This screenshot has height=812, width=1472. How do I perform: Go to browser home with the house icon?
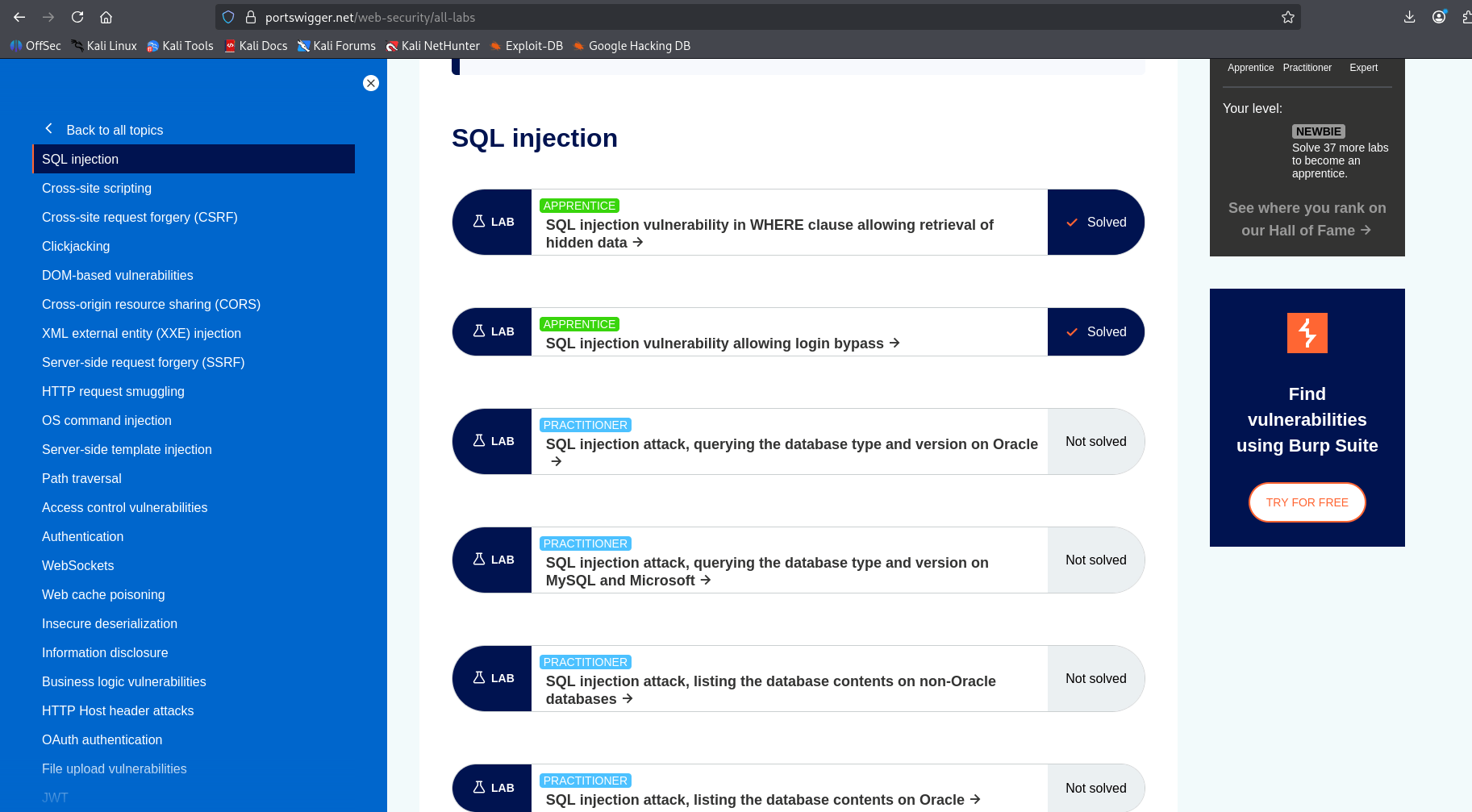[x=106, y=17]
